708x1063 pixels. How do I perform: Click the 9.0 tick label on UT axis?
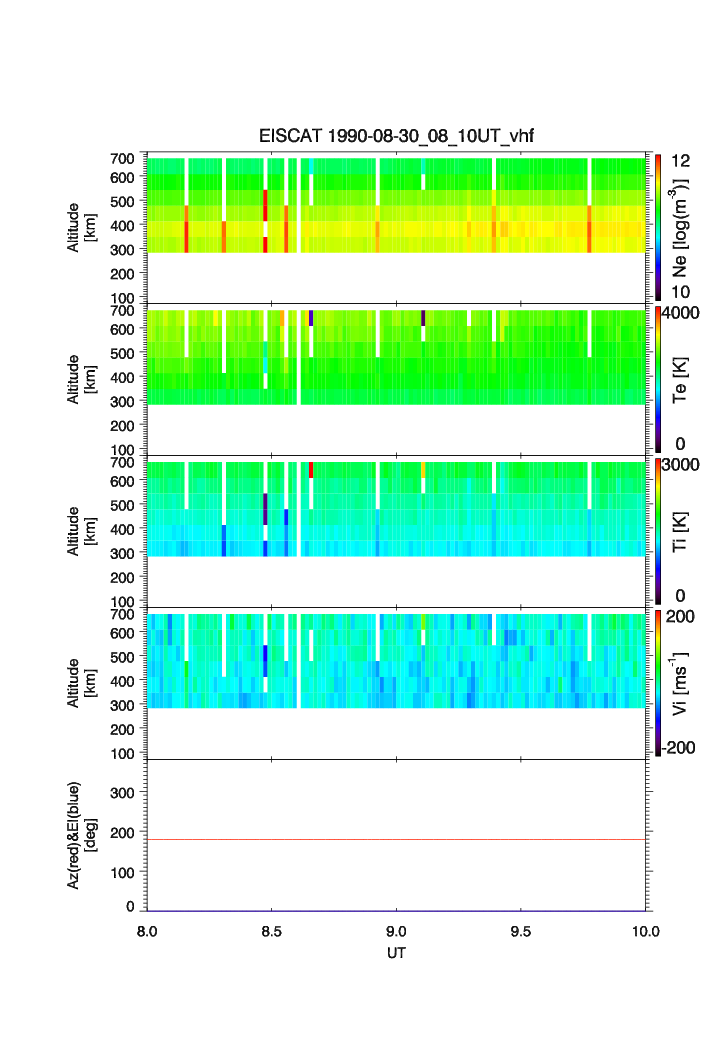(x=396, y=931)
